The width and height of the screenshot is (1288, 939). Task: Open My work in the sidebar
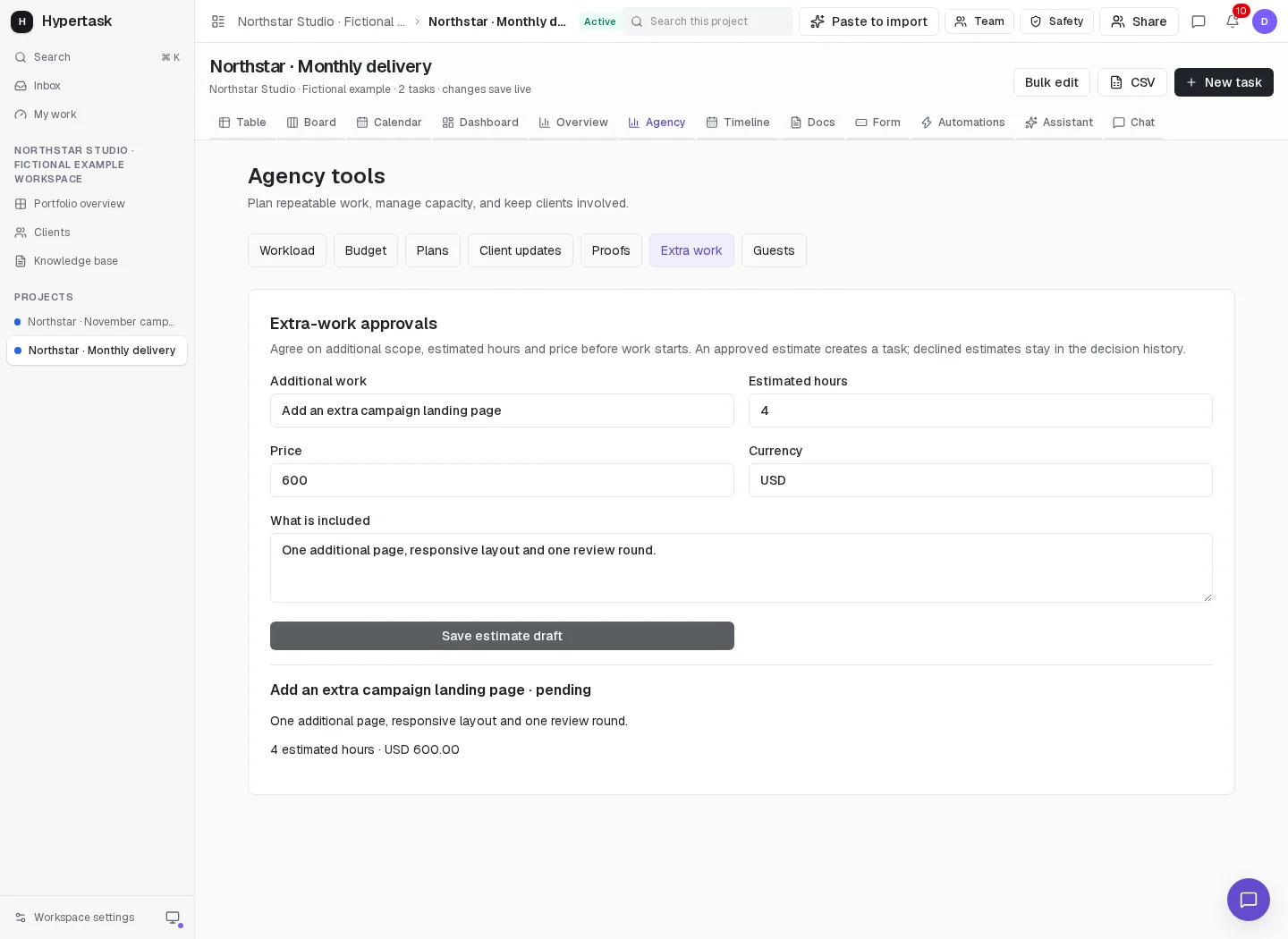click(x=97, y=114)
